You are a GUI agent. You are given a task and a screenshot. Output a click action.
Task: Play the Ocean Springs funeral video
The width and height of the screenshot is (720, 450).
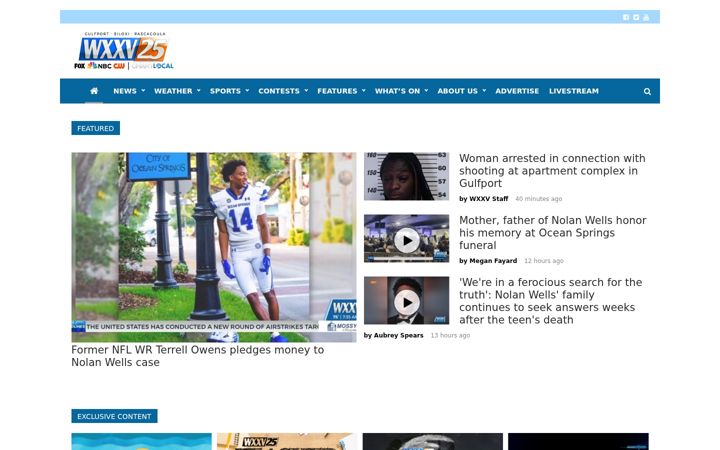(406, 239)
